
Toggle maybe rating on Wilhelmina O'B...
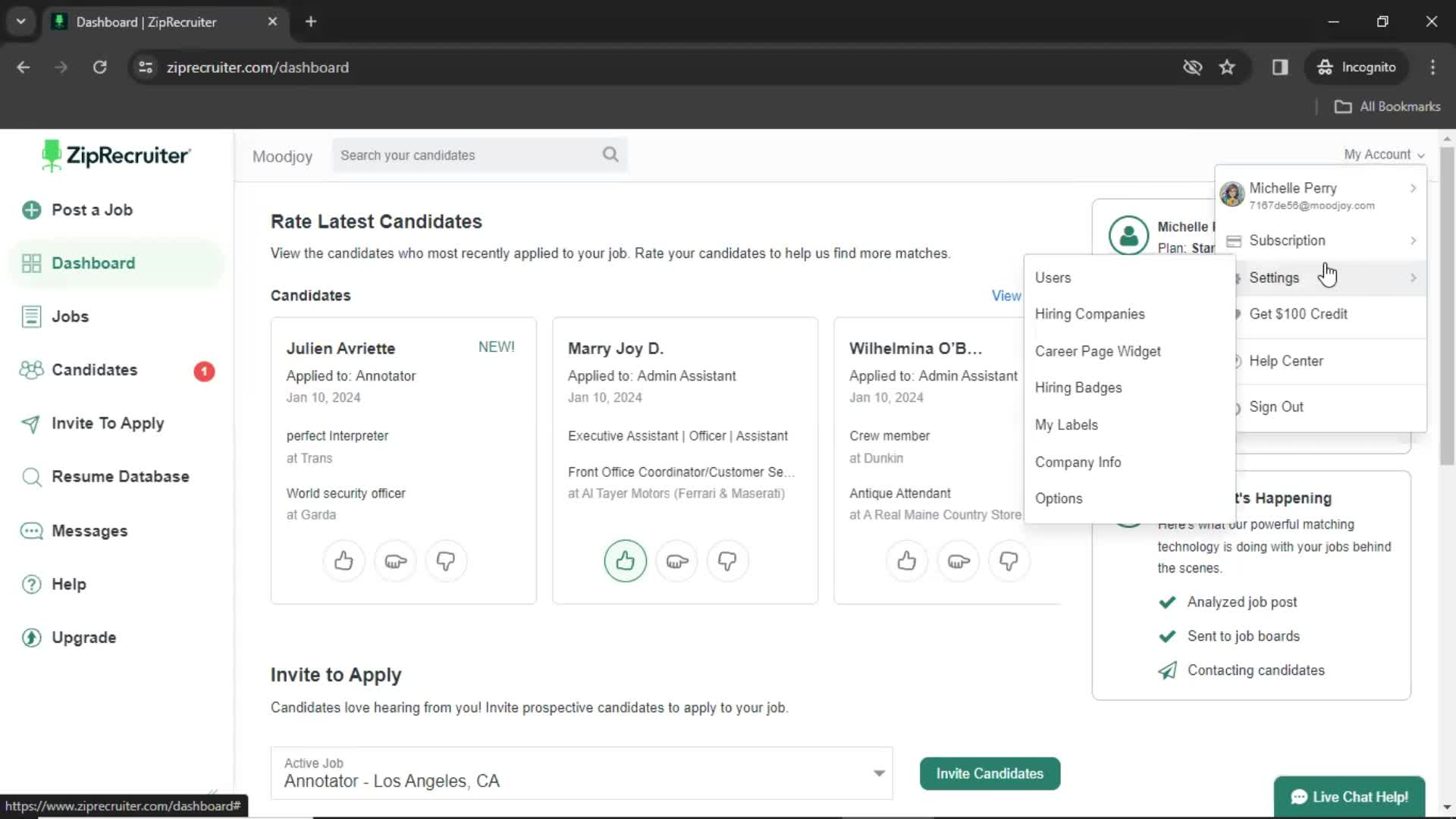coord(957,561)
